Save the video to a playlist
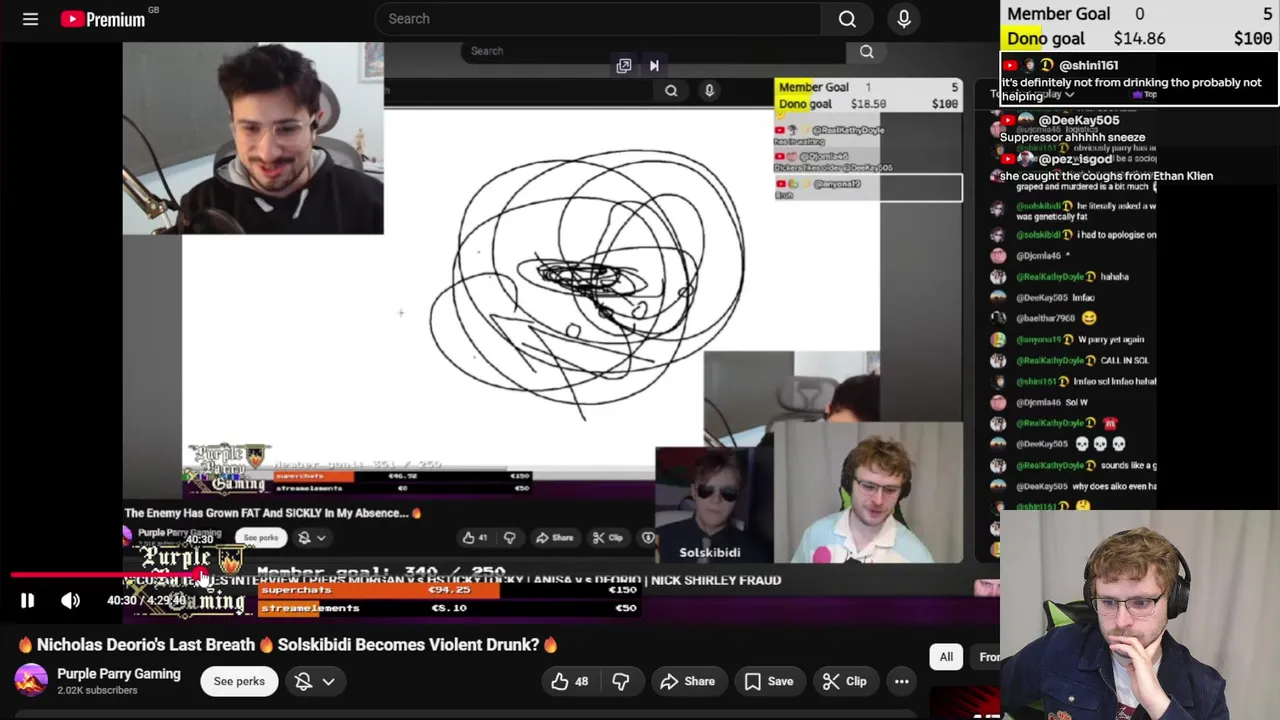Screen dimensions: 1280x720 pos(768,682)
